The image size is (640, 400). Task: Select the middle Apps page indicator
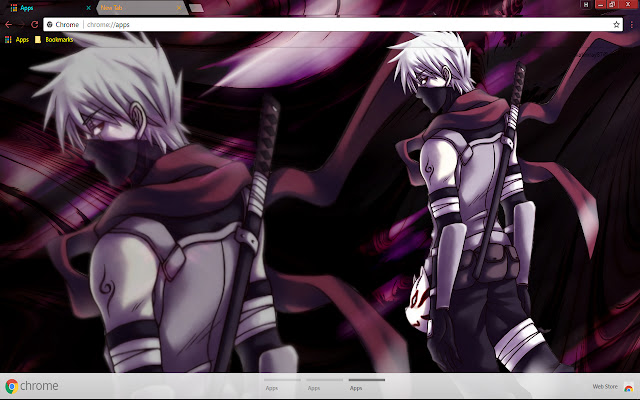324,385
